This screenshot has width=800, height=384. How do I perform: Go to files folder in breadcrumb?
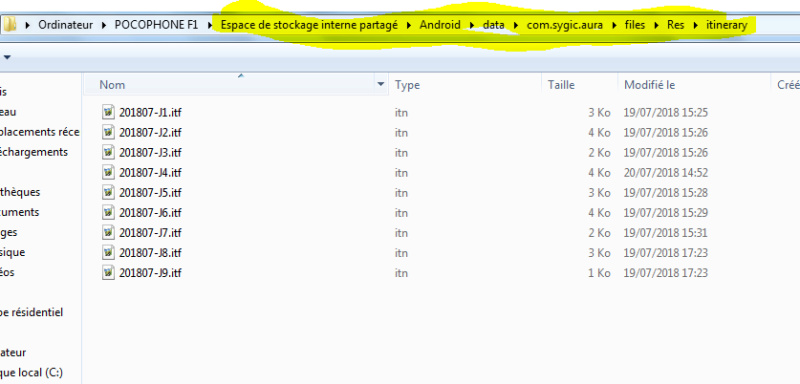pyautogui.click(x=635, y=25)
